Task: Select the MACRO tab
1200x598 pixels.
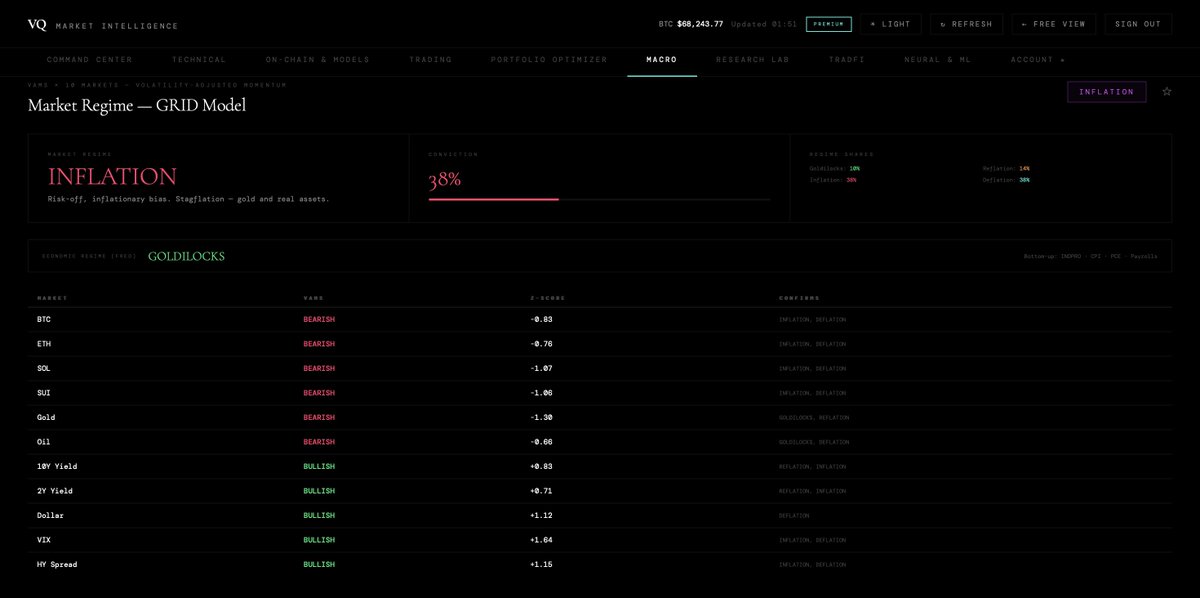Action: (x=662, y=60)
